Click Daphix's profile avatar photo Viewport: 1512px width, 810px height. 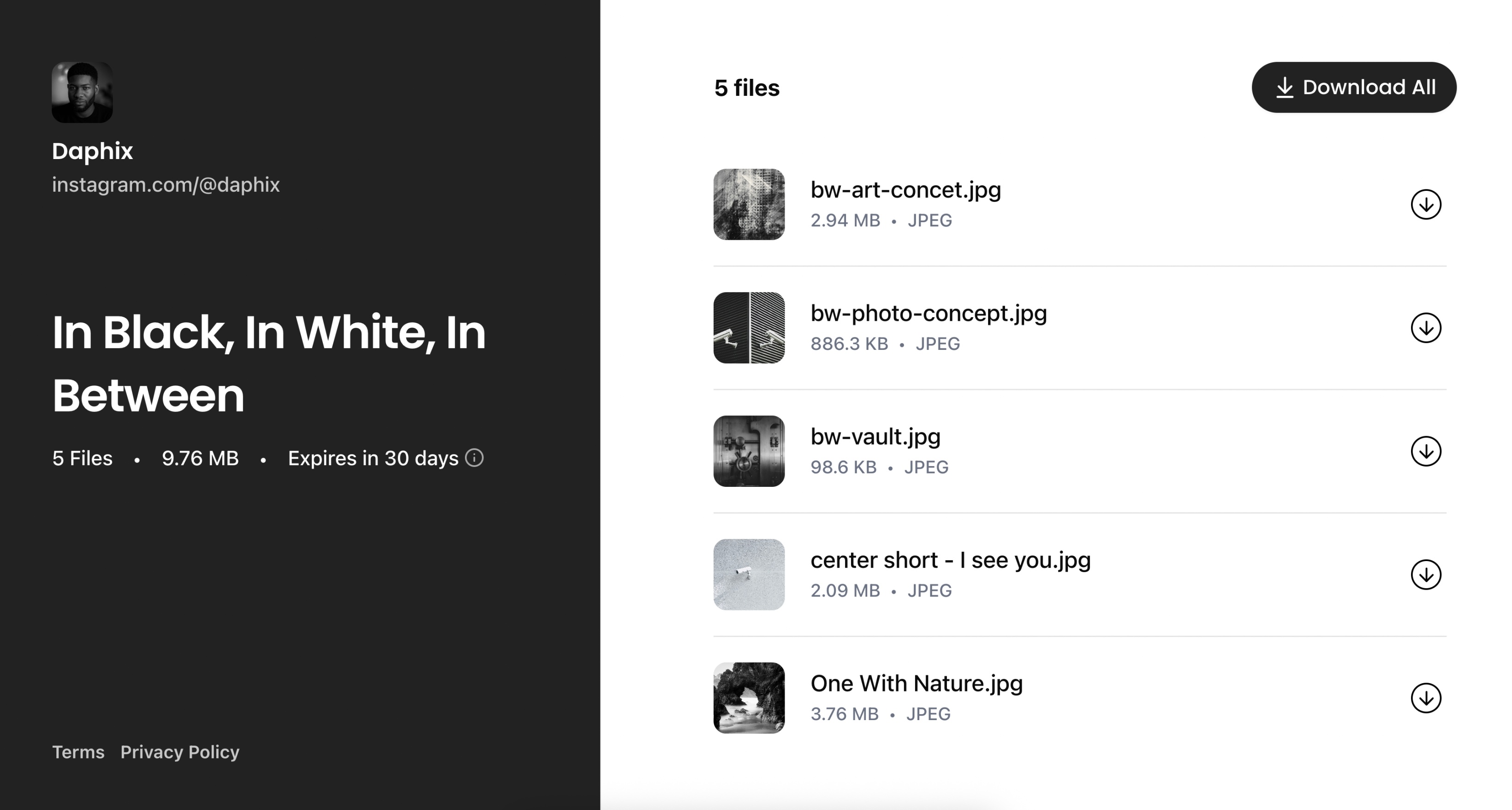pyautogui.click(x=82, y=92)
